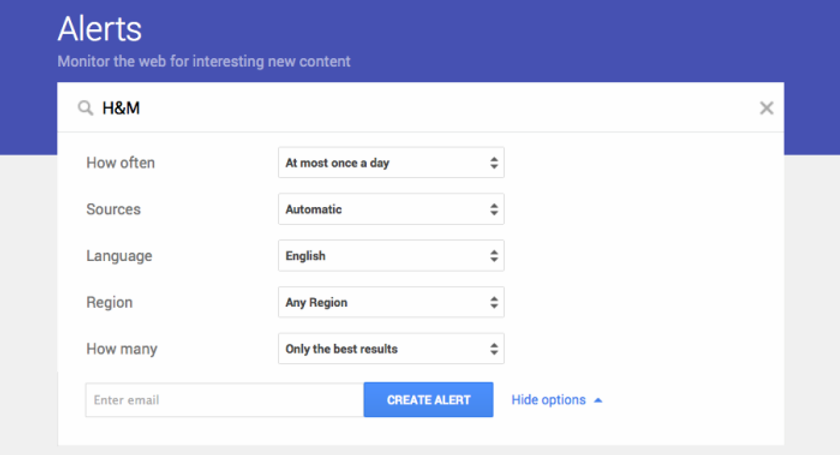Viewport: 840px width, 455px height.
Task: Open the "Only the best results" dropdown
Action: click(x=391, y=349)
